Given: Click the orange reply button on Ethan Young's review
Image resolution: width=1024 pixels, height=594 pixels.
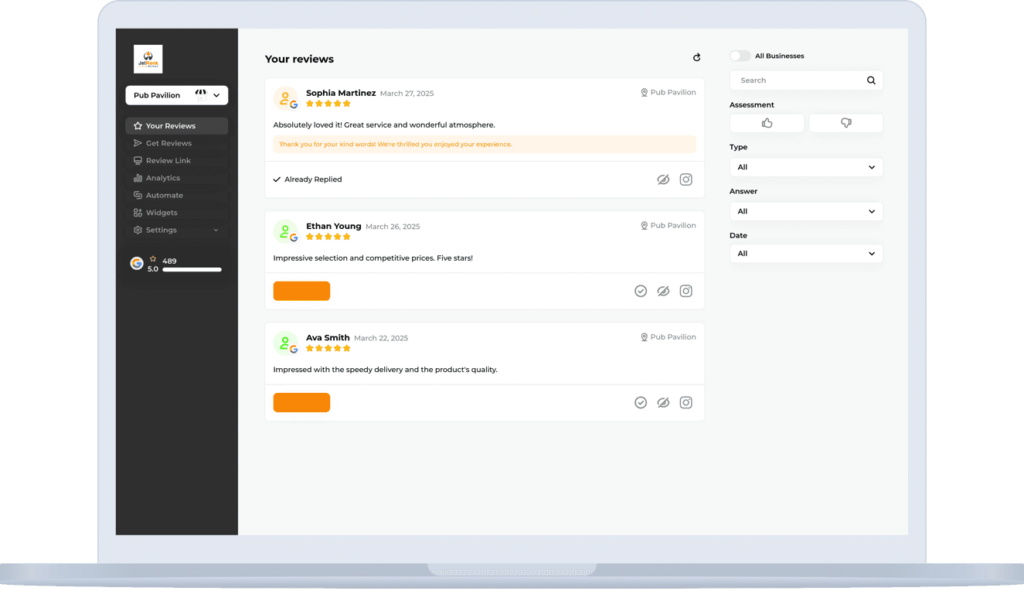Looking at the screenshot, I should click(302, 291).
